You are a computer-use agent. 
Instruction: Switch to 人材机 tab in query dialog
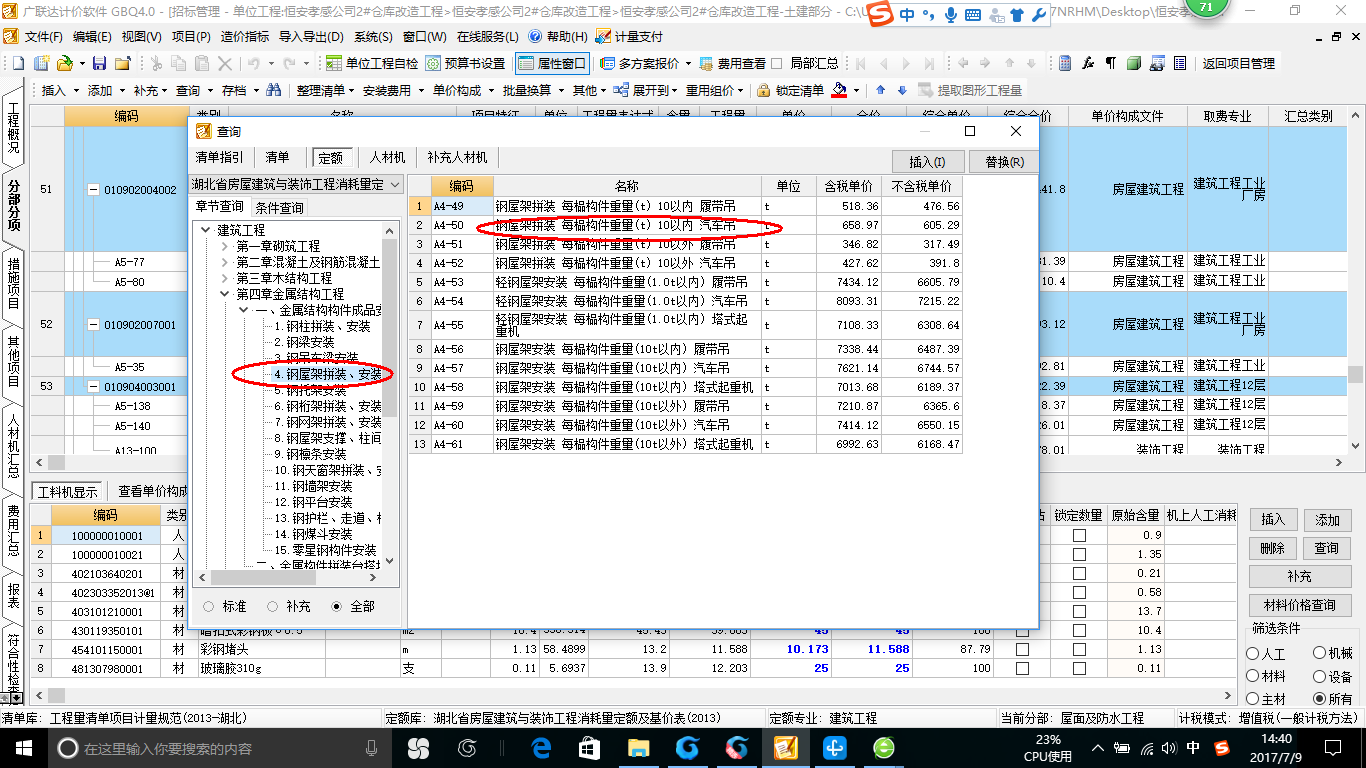tap(387, 157)
